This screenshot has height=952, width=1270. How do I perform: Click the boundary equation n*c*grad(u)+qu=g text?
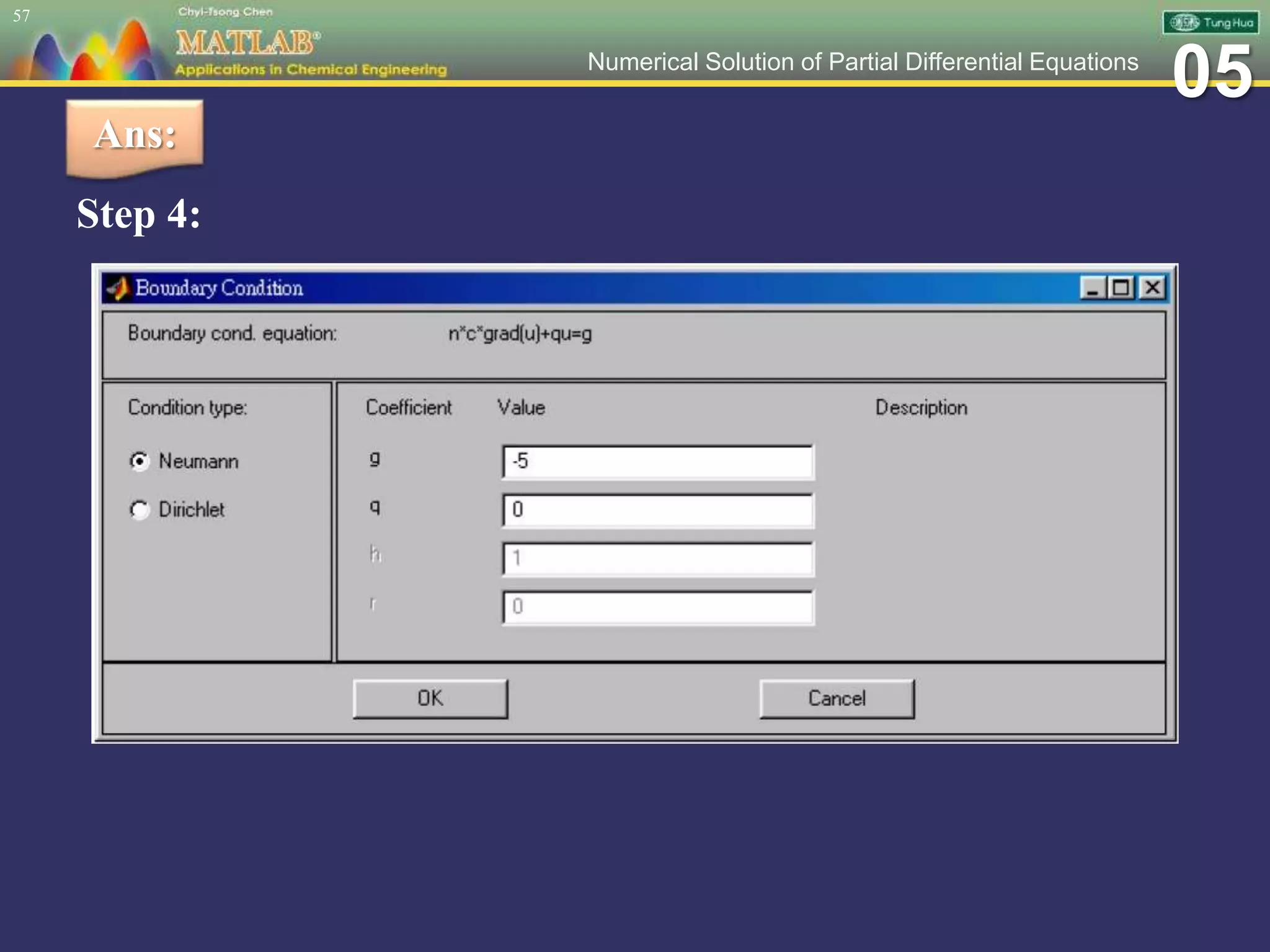click(x=520, y=334)
